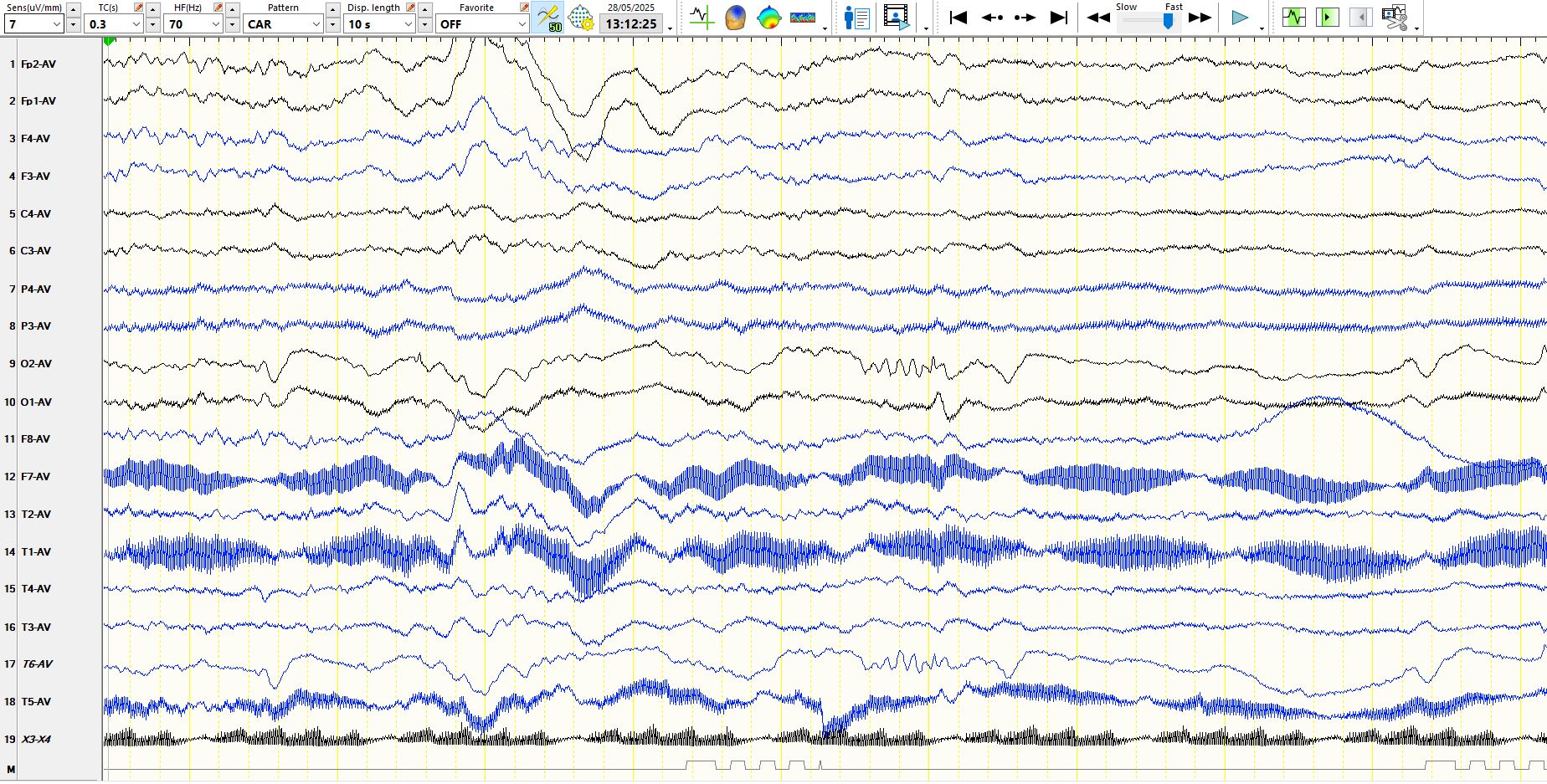Edit TC(s) list with the pencil icon
The width and height of the screenshot is (1547, 784).
tap(139, 8)
